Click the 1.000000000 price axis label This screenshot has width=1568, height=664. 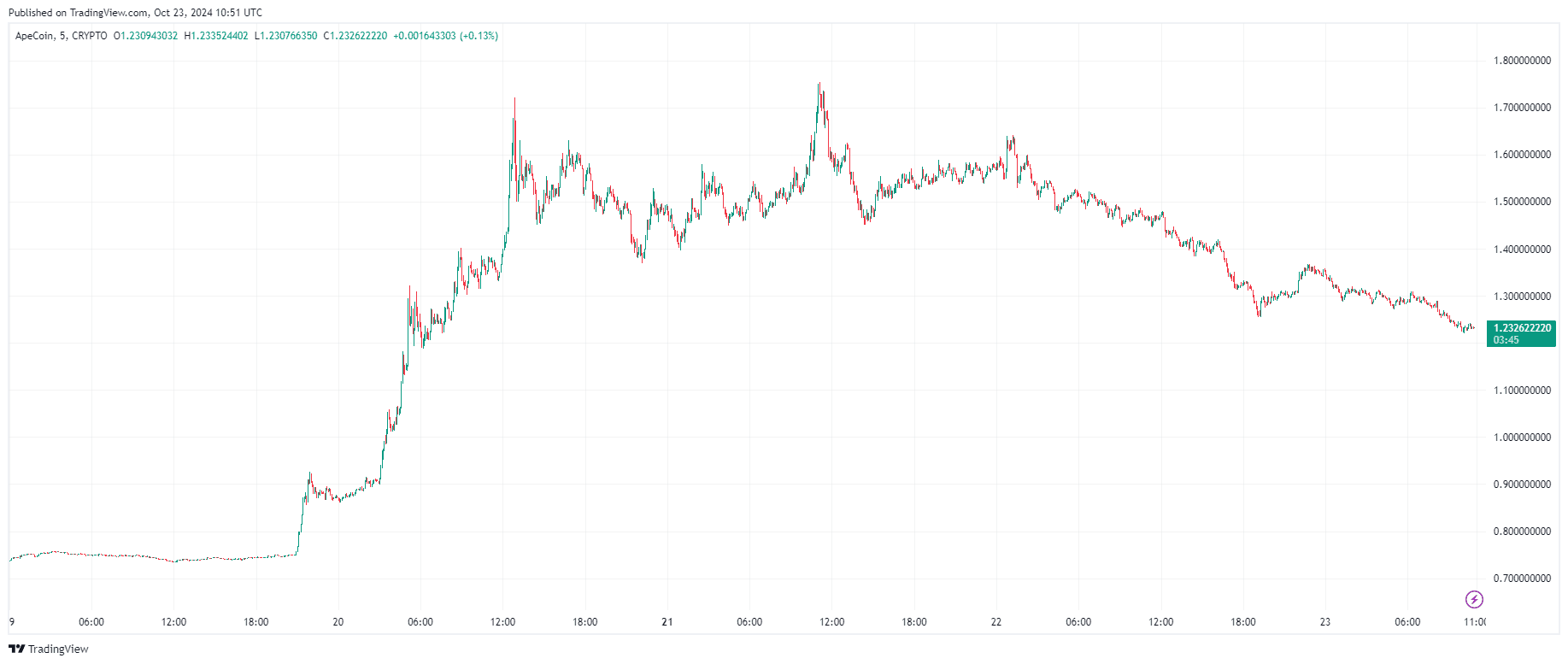click(x=1522, y=438)
